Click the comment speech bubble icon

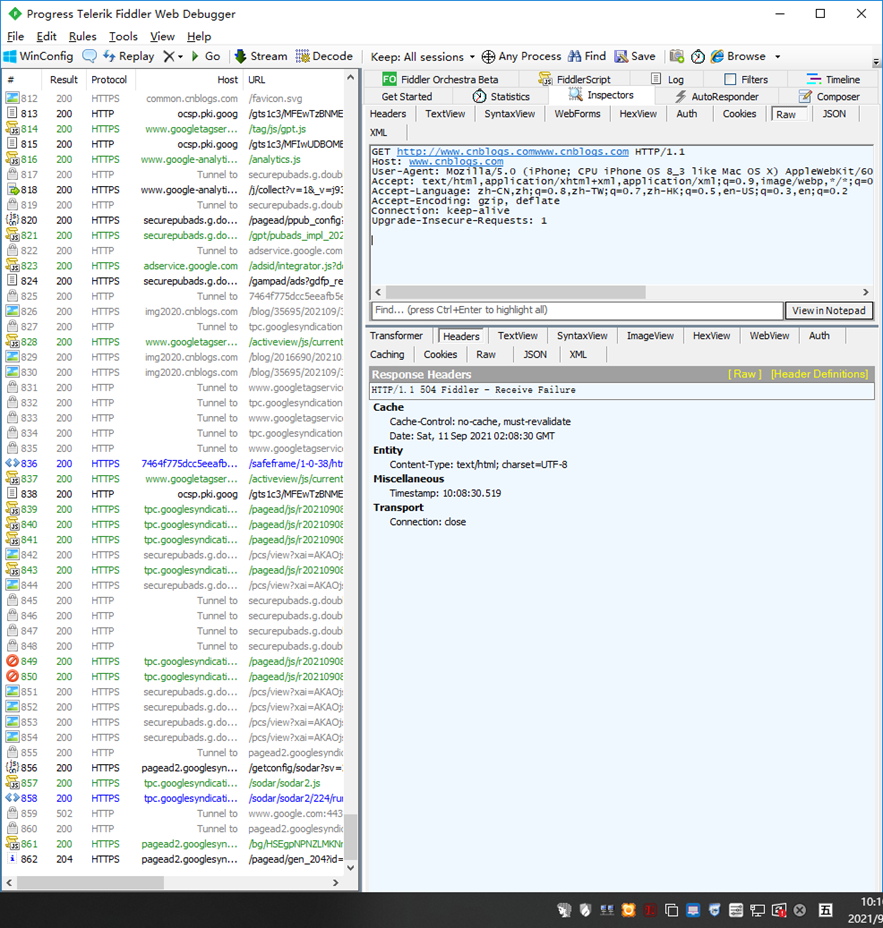89,56
